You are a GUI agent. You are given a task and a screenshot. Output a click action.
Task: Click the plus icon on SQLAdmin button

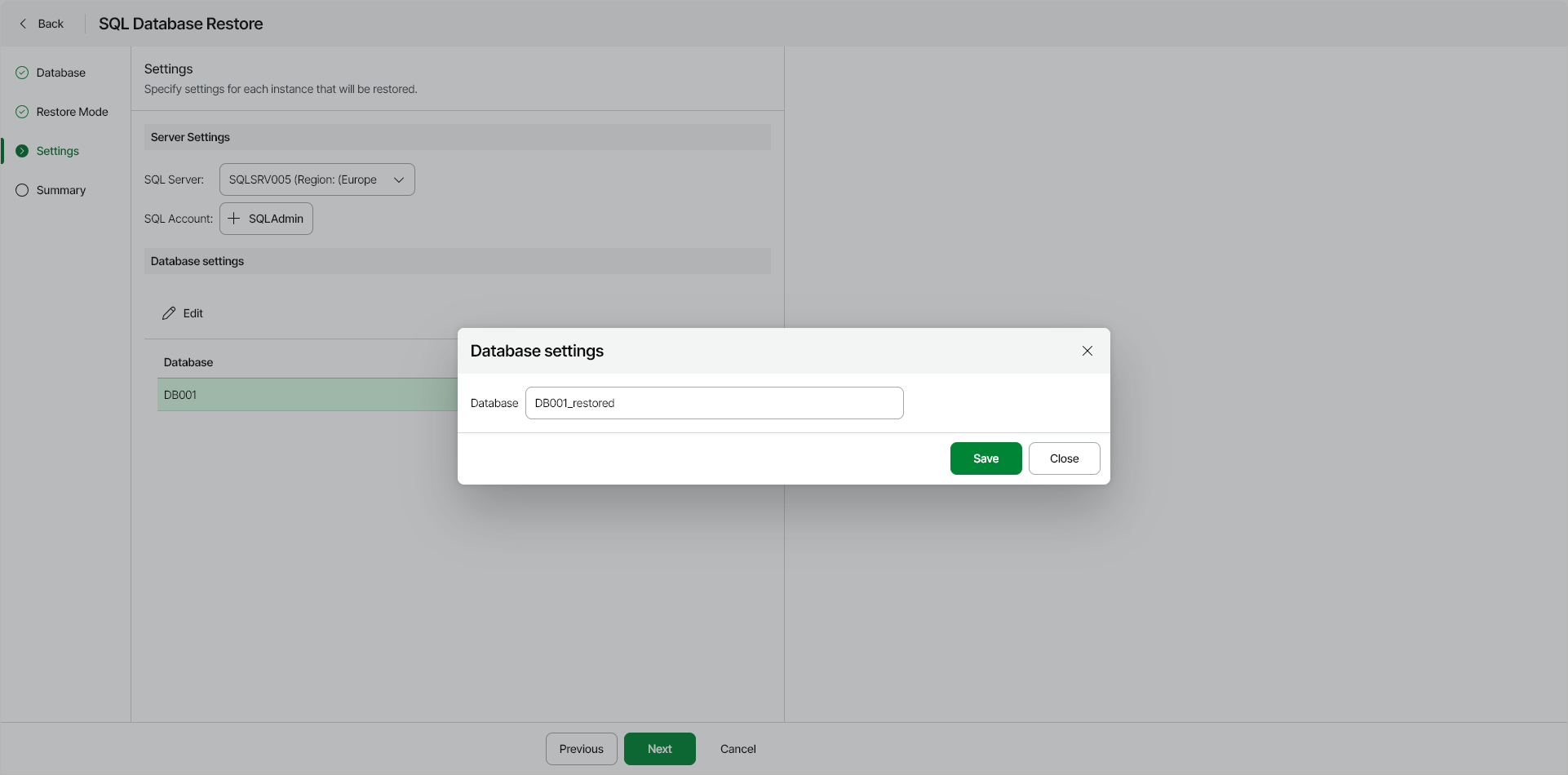235,219
